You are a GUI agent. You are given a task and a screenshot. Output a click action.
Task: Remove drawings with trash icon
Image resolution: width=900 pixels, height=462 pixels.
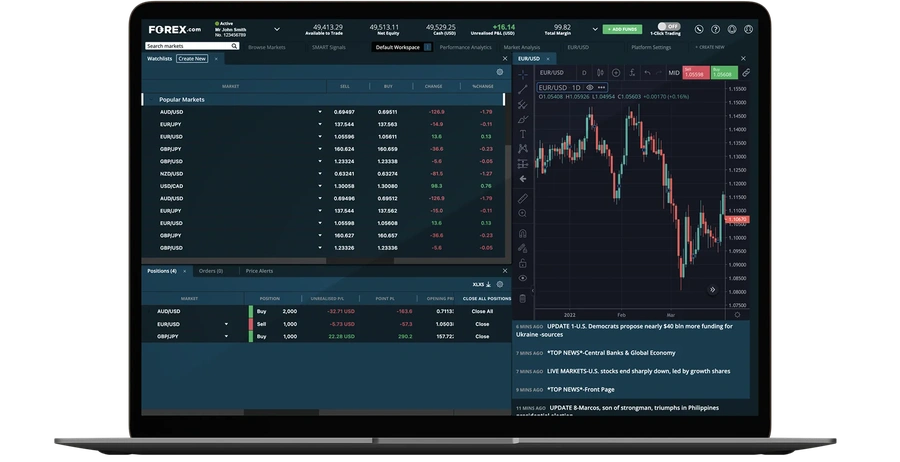(522, 298)
